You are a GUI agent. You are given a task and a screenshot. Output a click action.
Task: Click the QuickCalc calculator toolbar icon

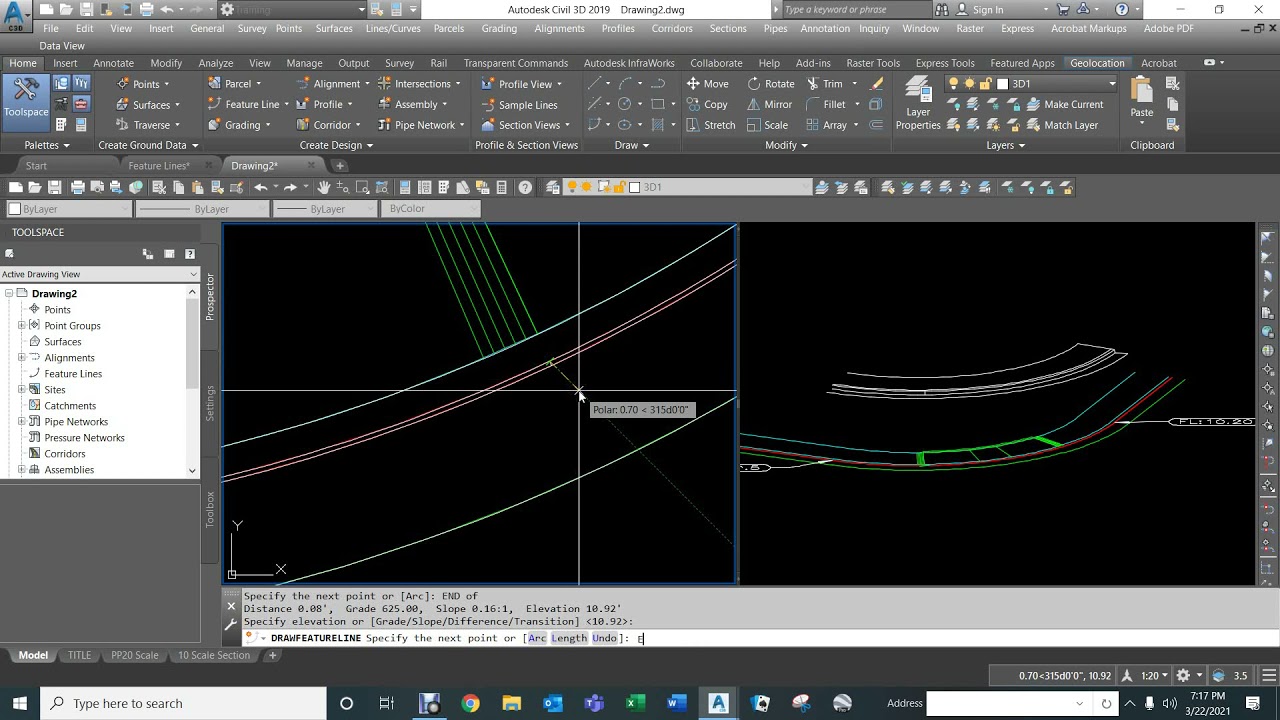501,187
